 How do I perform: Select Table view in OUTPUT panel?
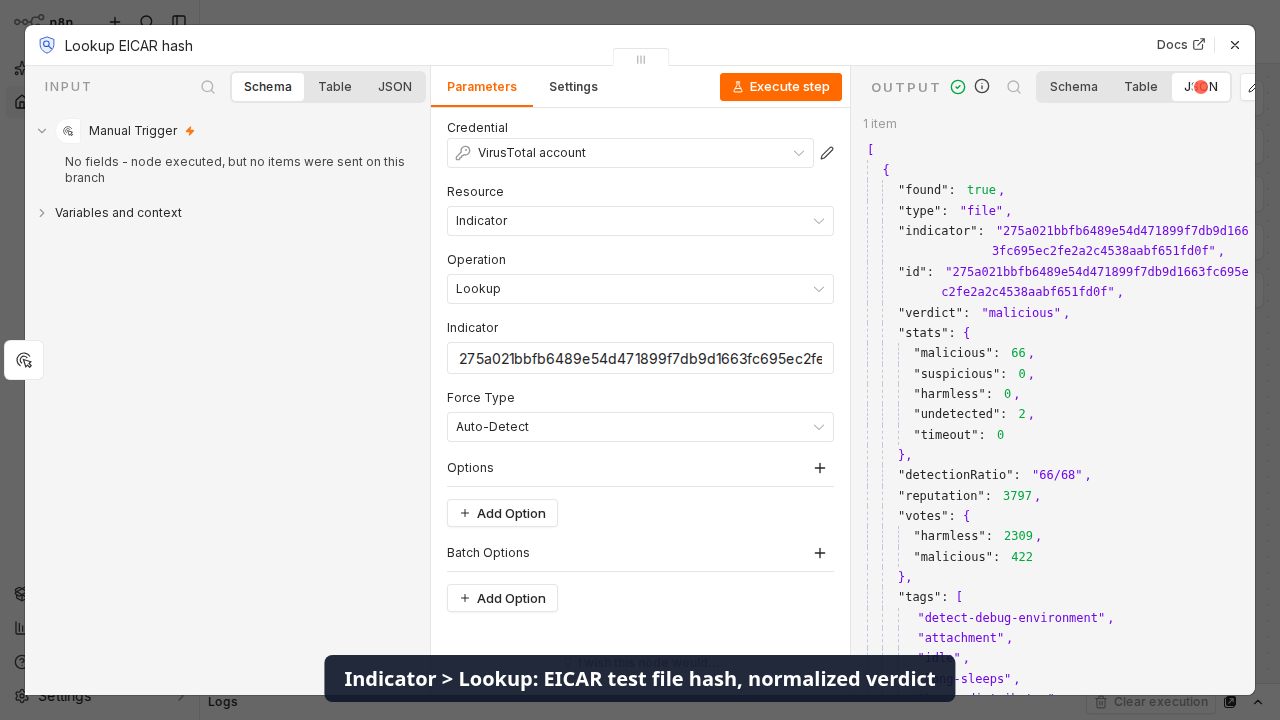1141,87
